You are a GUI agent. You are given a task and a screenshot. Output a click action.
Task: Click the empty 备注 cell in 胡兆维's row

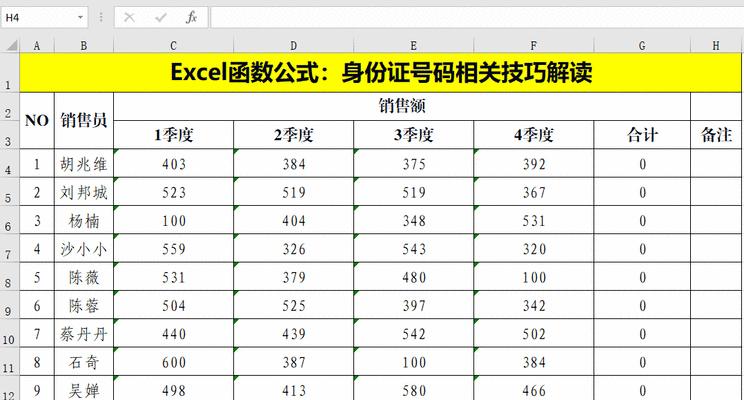coord(716,164)
